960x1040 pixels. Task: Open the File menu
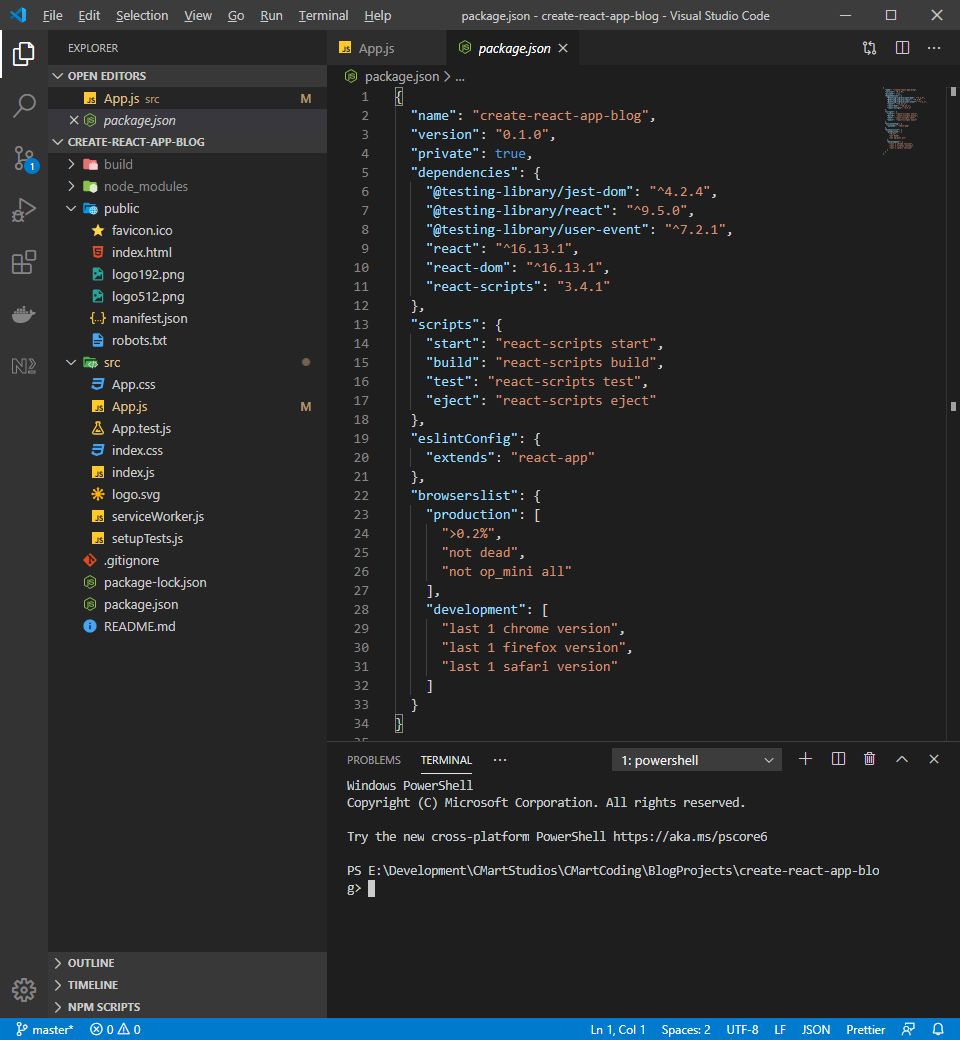52,15
